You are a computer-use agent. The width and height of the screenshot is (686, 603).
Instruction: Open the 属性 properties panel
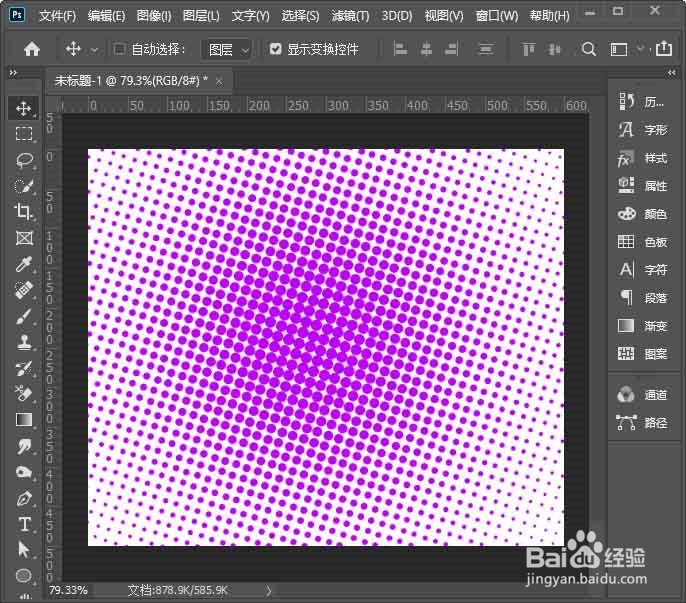642,186
